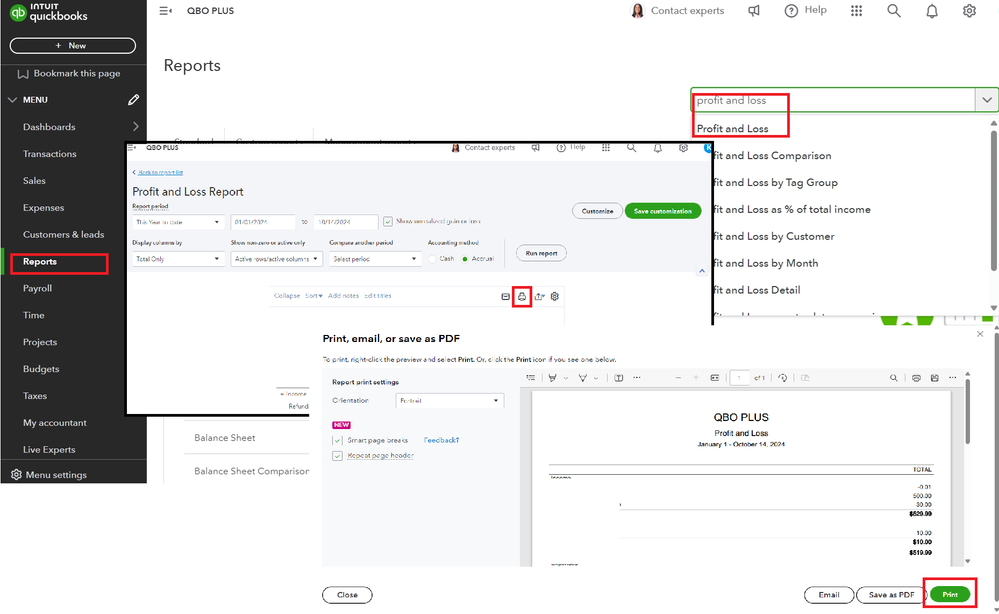Open the Active rows/active columns dropdown
The width and height of the screenshot is (999, 614).
pyautogui.click(x=277, y=259)
